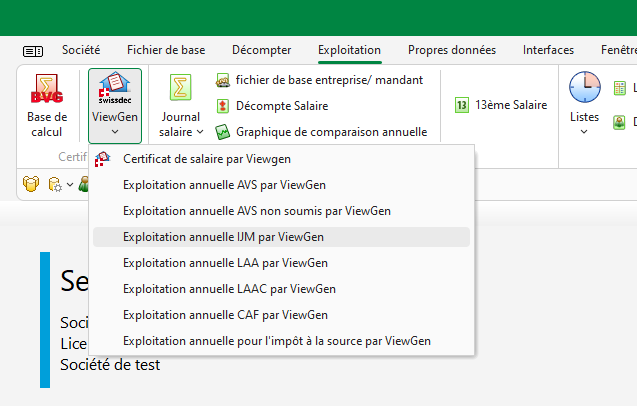Open the Fichier de base tab
Viewport: 637px width, 406px height.
[x=165, y=50]
